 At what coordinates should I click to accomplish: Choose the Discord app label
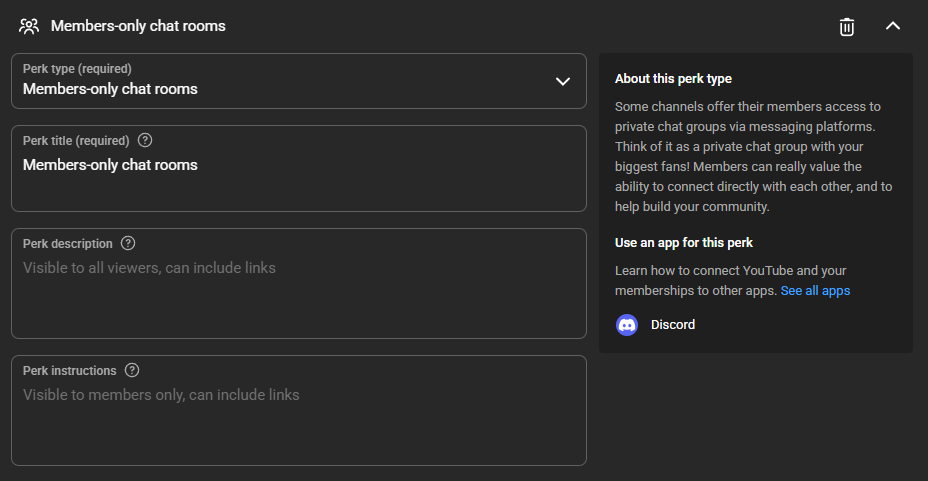coord(673,324)
